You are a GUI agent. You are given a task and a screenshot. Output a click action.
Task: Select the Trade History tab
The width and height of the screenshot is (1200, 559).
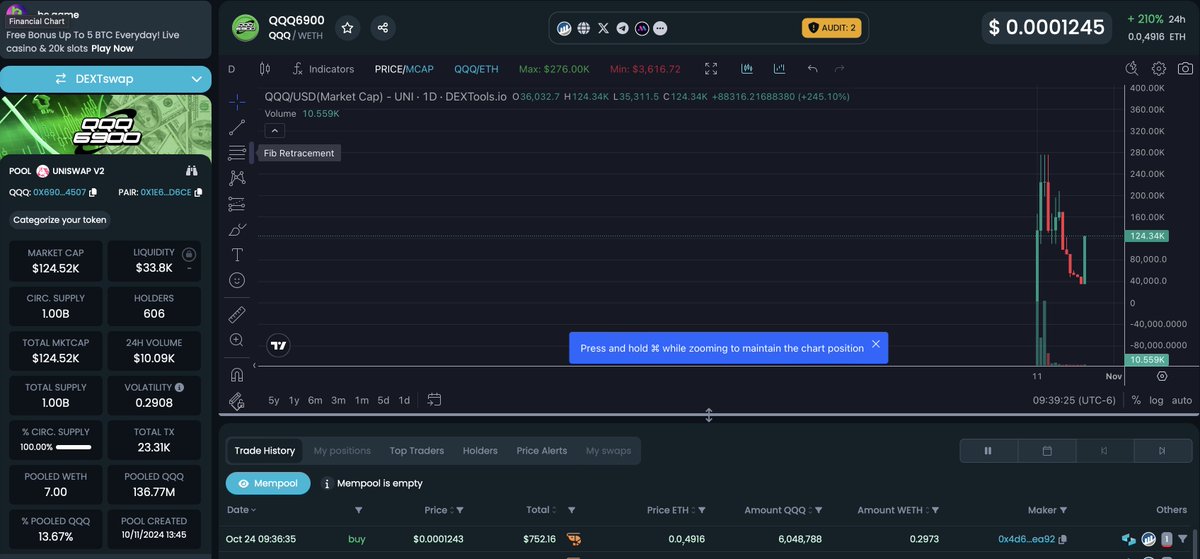point(265,451)
